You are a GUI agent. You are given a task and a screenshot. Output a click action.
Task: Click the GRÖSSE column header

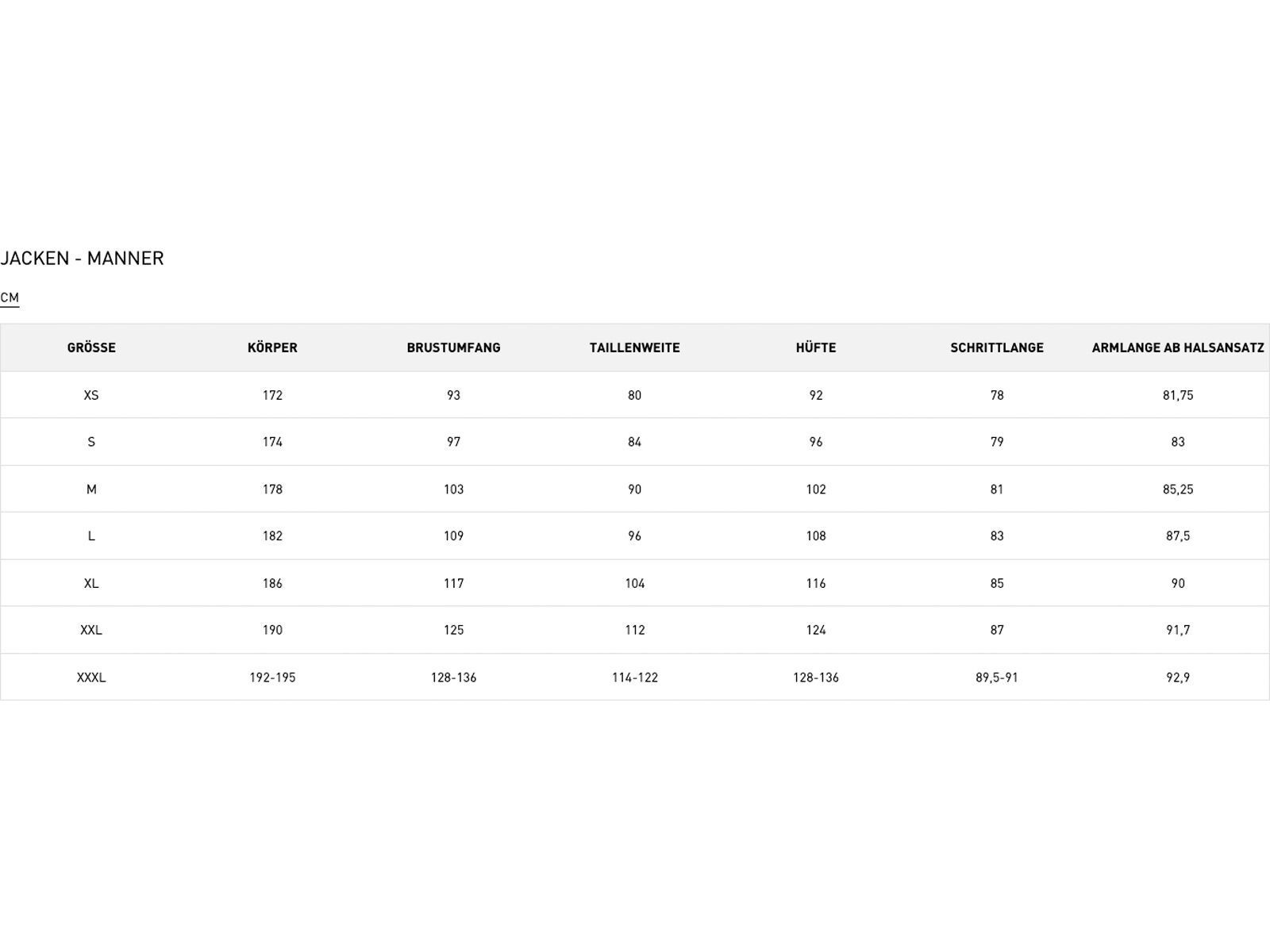pos(91,347)
